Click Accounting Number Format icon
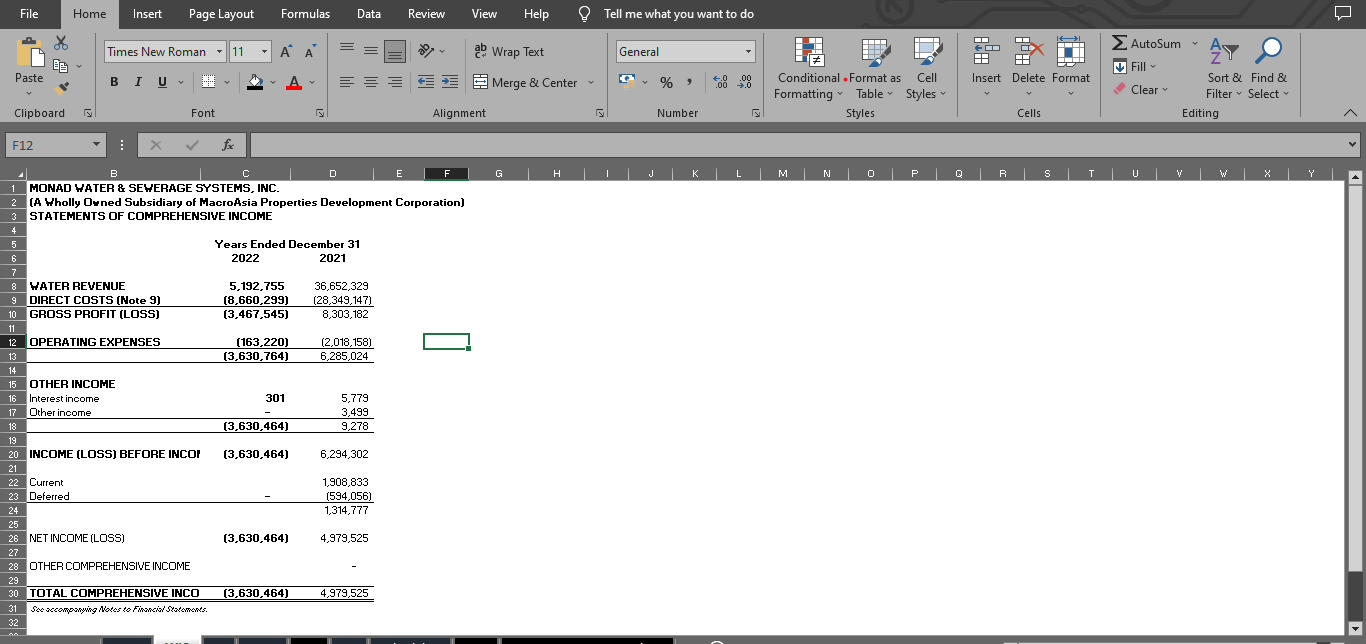 pos(628,82)
